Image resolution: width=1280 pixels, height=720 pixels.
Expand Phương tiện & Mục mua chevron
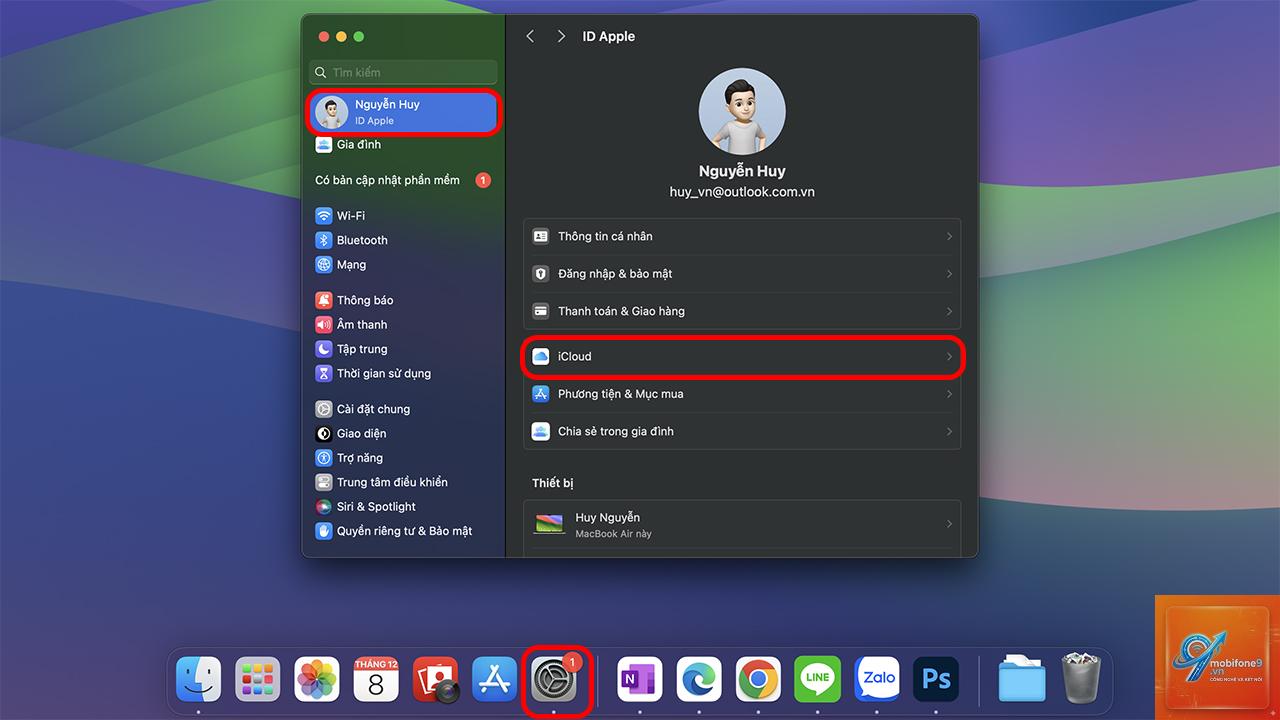pos(949,394)
